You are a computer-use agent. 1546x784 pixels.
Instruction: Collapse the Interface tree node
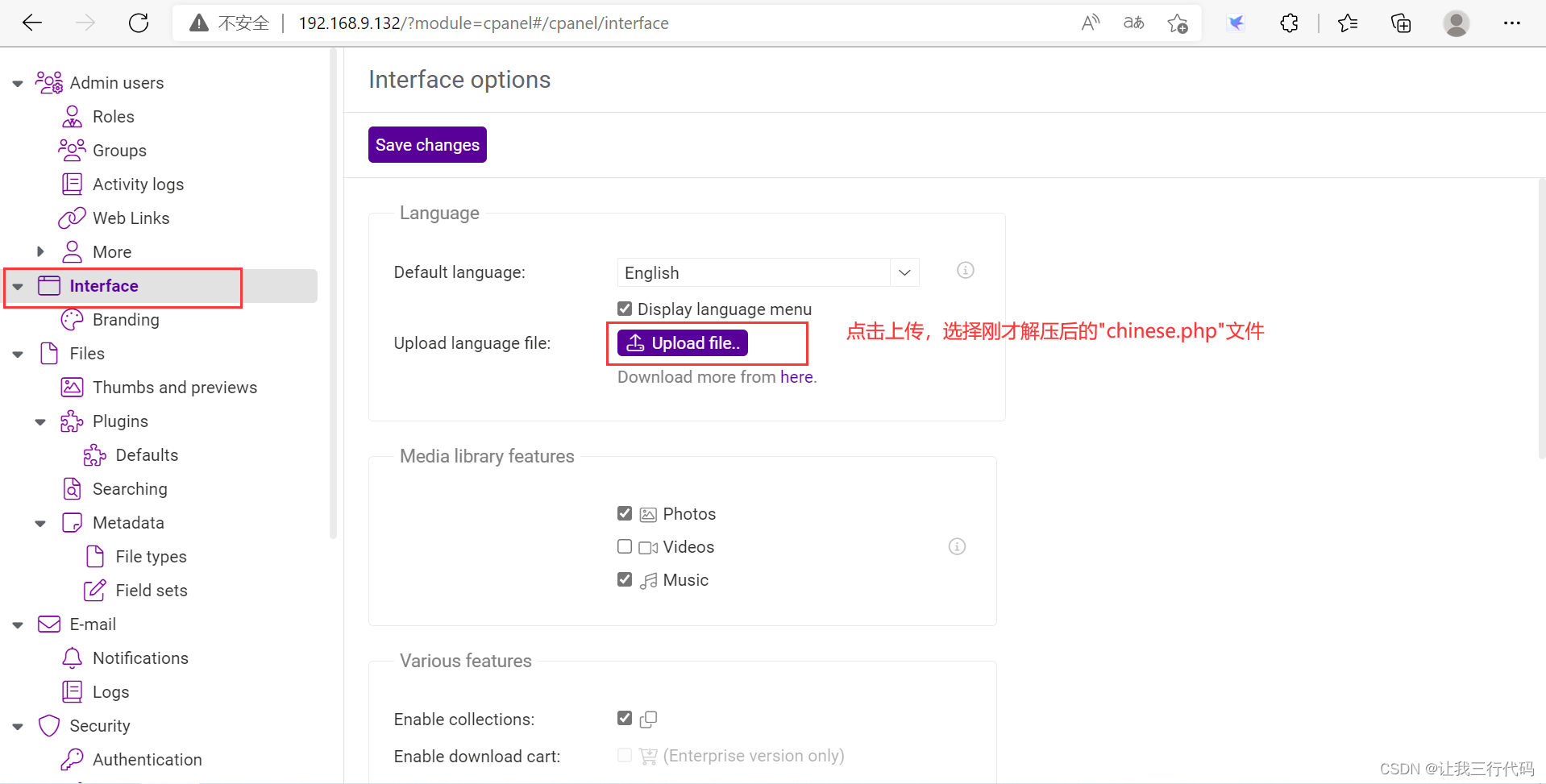click(18, 286)
